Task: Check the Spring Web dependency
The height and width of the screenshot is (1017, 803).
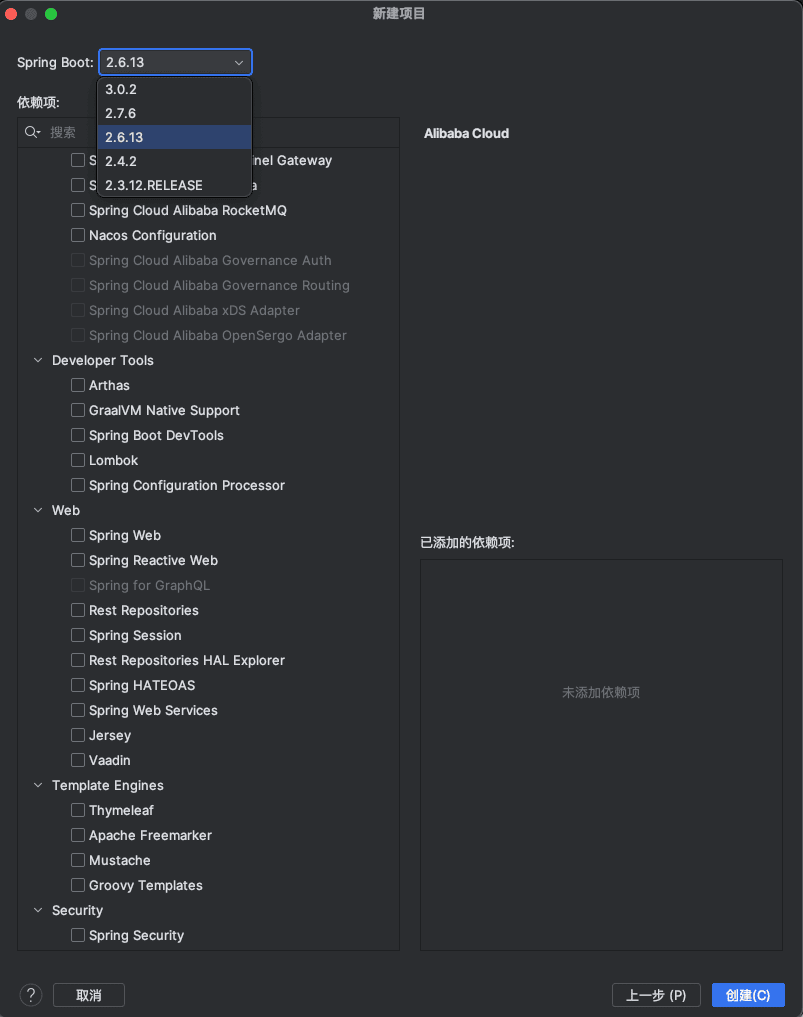Action: pyautogui.click(x=78, y=535)
